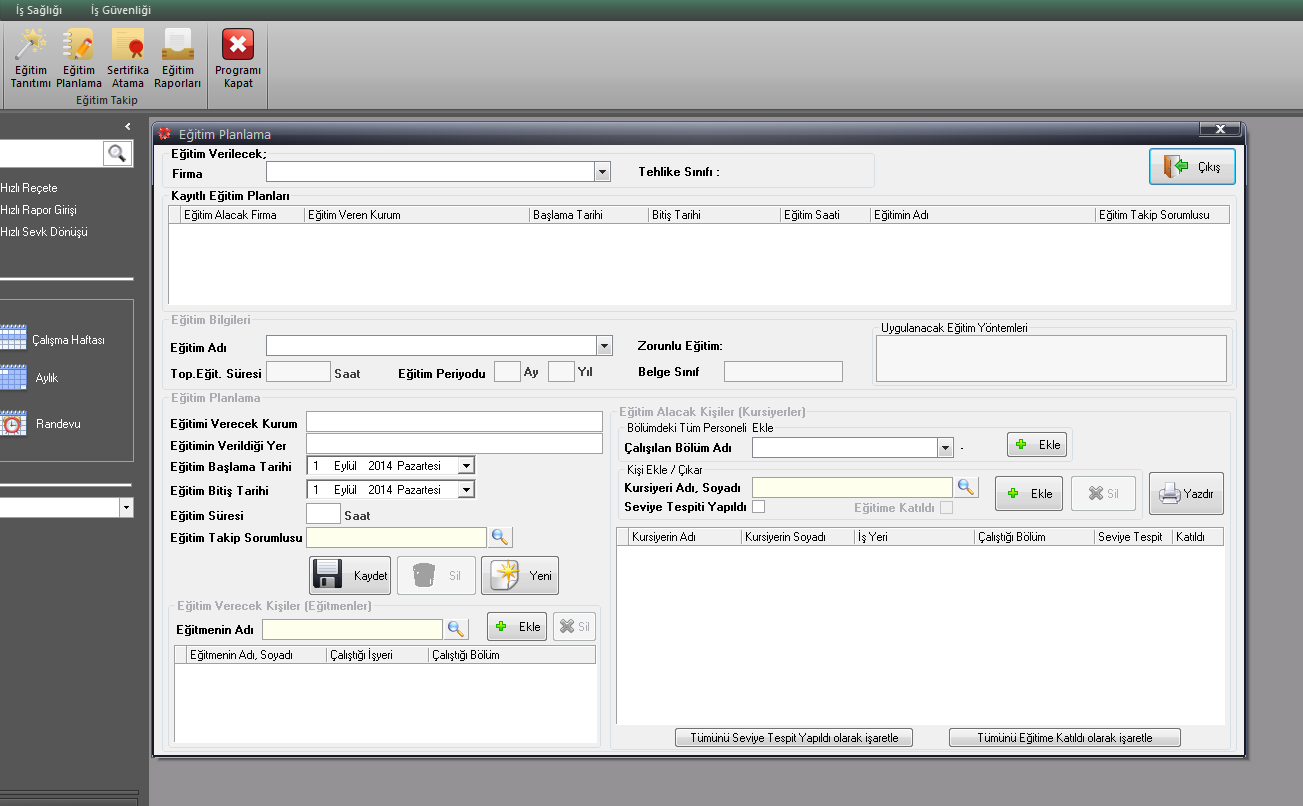The image size is (1303, 806).
Task: Click the left sidebar search box
Action: (x=51, y=153)
